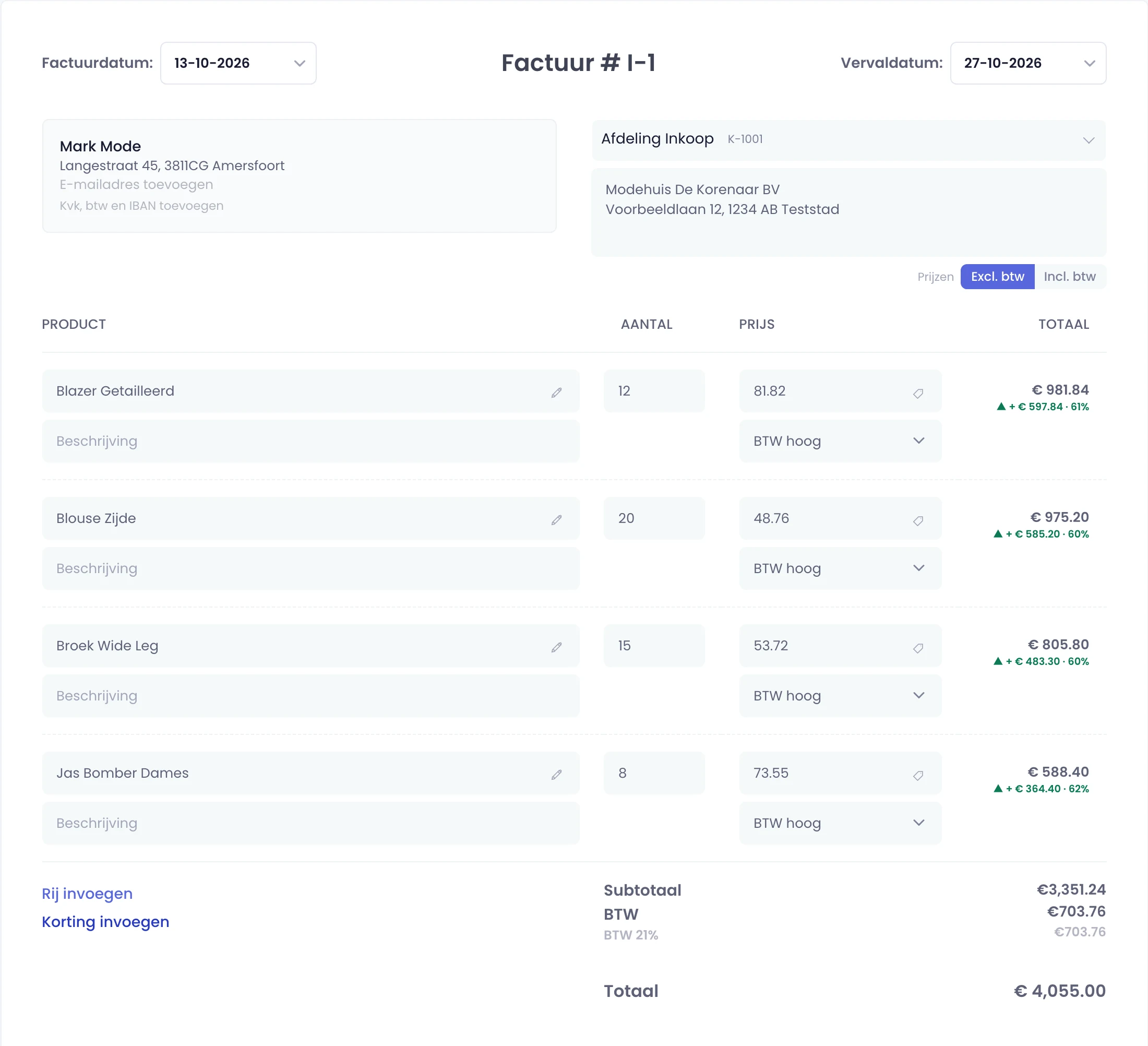Click the price tag icon in the 81.82 field
Viewport: 1148px width, 1046px height.
(x=918, y=393)
